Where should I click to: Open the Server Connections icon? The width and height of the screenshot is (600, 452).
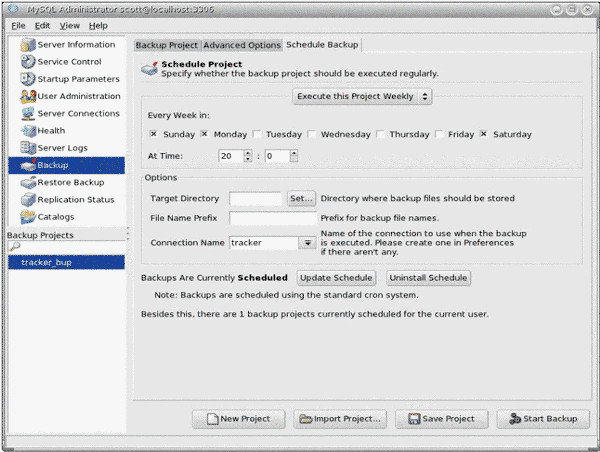(x=28, y=113)
